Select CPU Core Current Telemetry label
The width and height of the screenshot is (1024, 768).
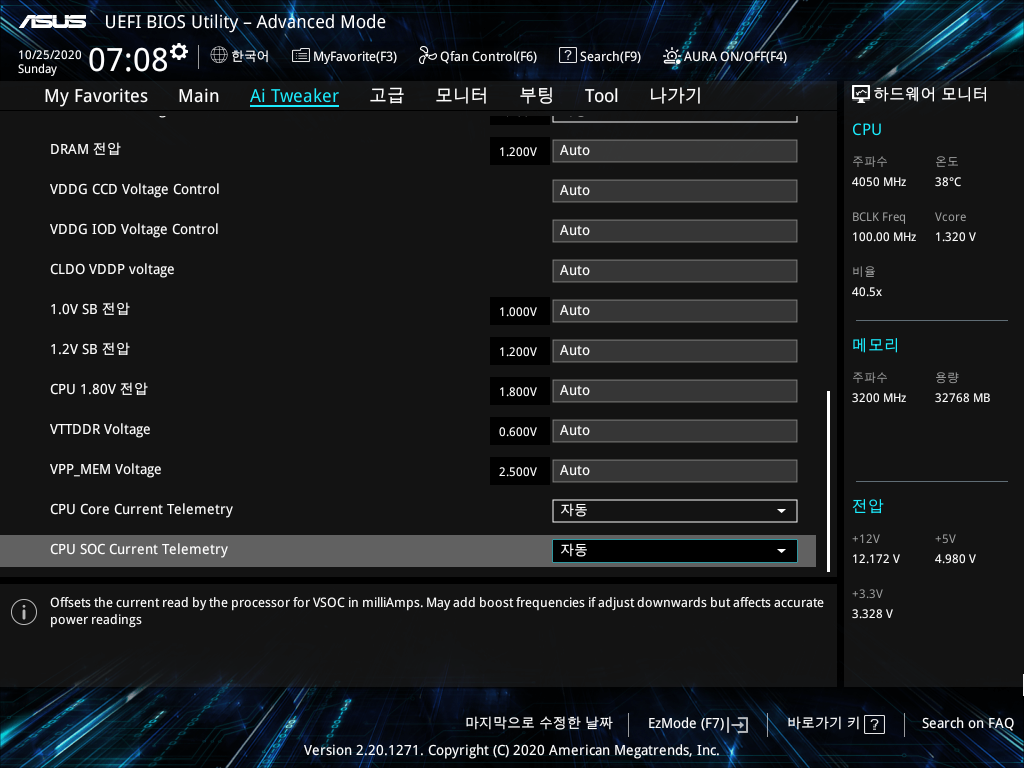tap(141, 509)
